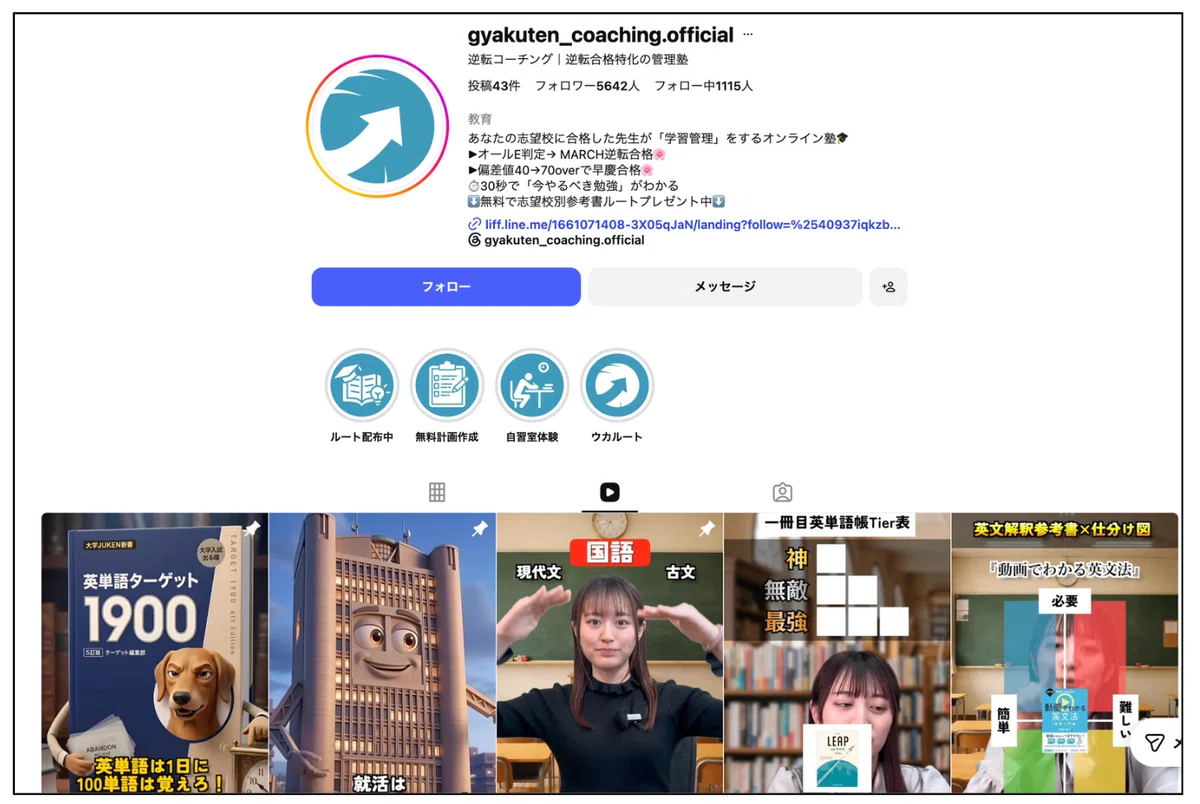Click the floating send message icon

tap(1154, 742)
